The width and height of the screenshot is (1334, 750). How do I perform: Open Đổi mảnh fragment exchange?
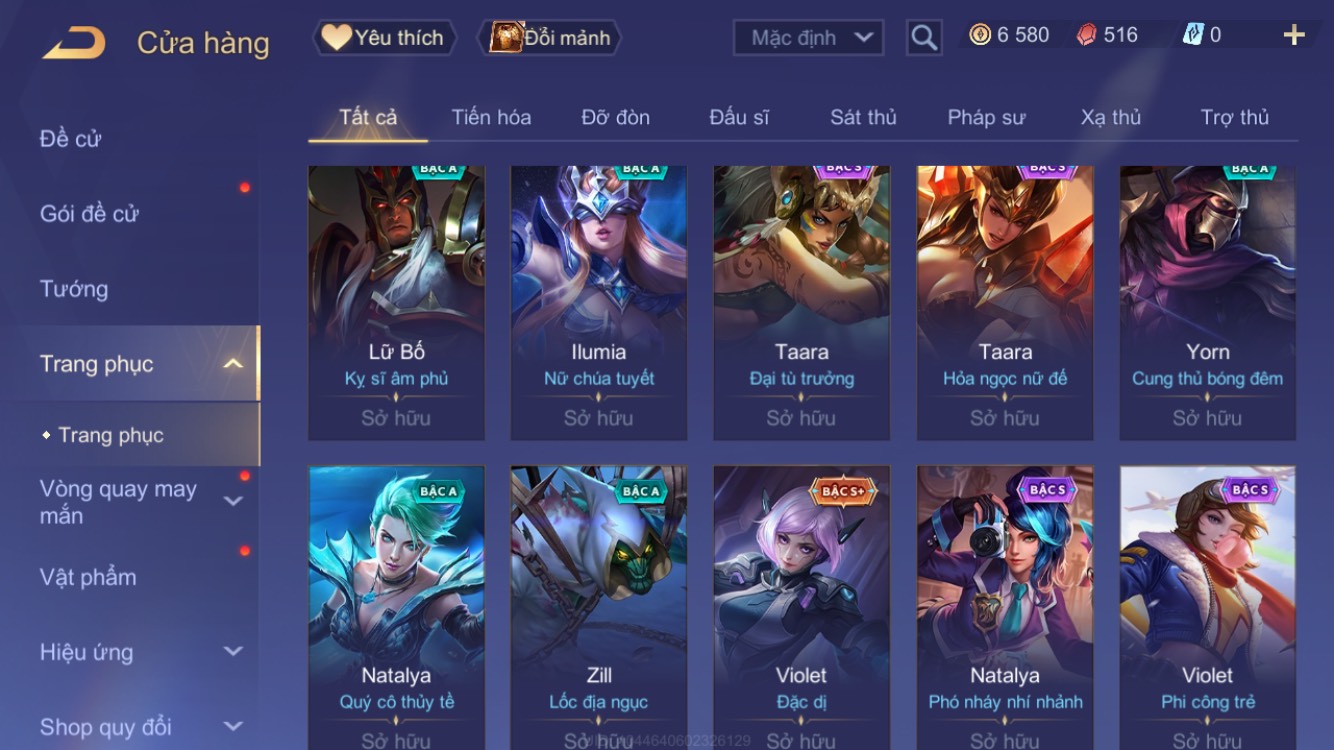point(551,38)
